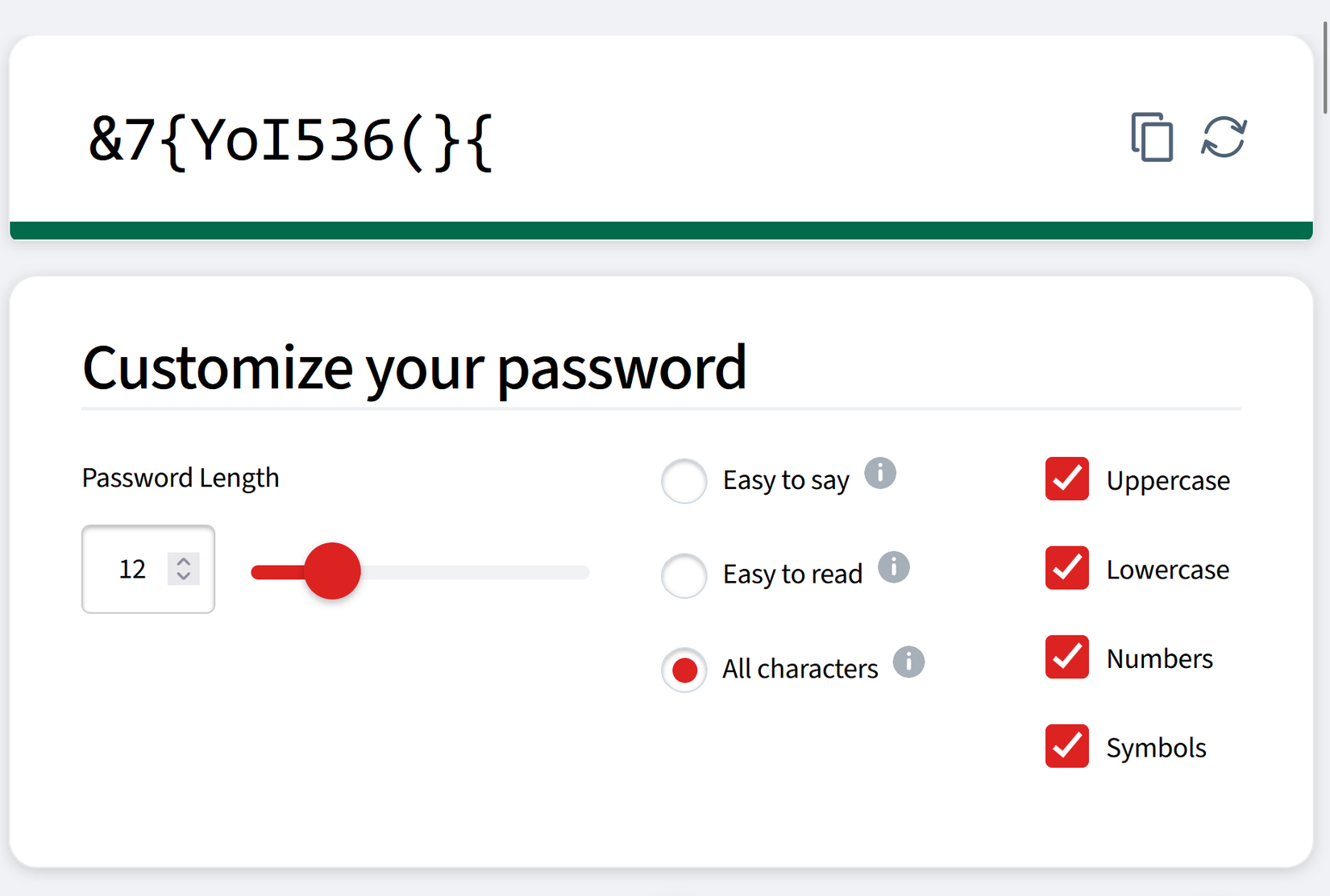The height and width of the screenshot is (896, 1330).
Task: Uncheck the Uppercase checkbox
Action: coord(1066,479)
